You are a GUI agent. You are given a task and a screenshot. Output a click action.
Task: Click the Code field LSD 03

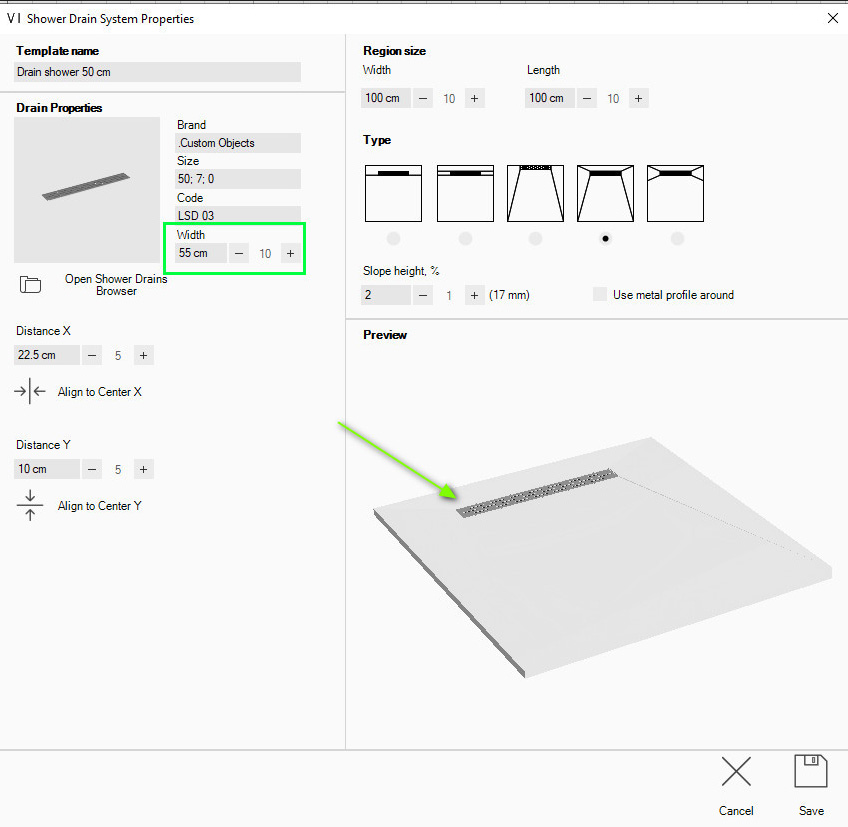coord(238,214)
